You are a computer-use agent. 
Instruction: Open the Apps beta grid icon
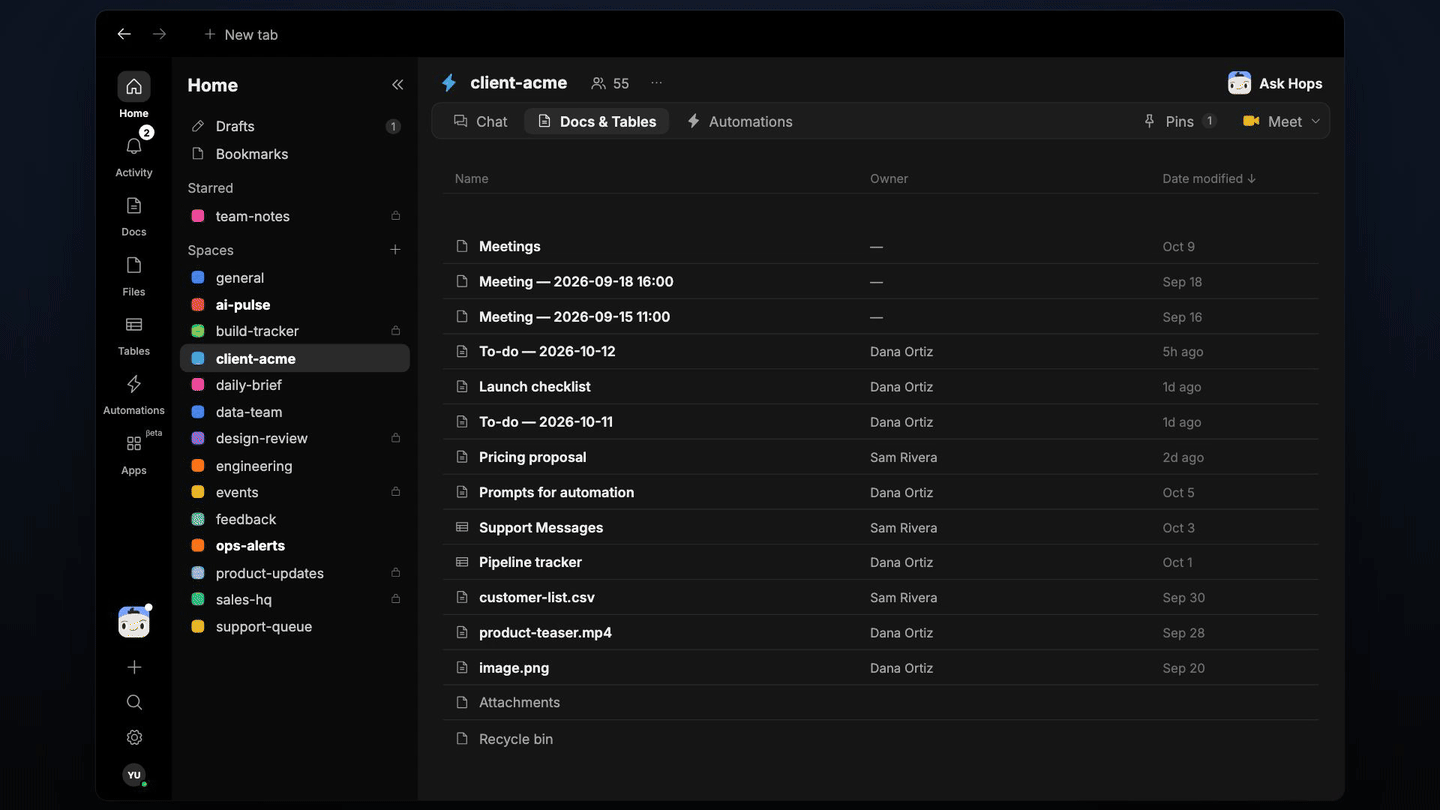134,444
